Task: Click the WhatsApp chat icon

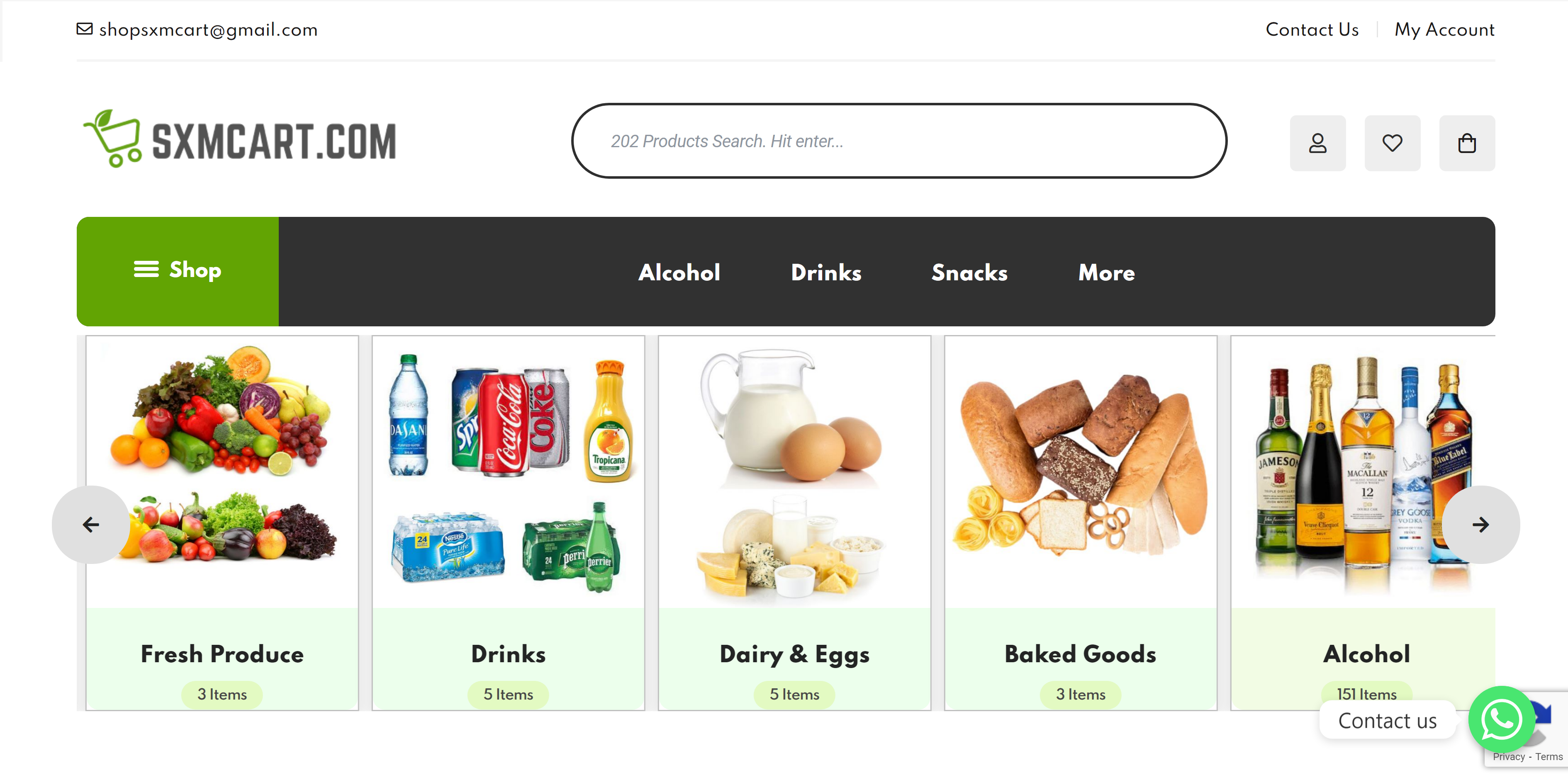Action: (1502, 720)
